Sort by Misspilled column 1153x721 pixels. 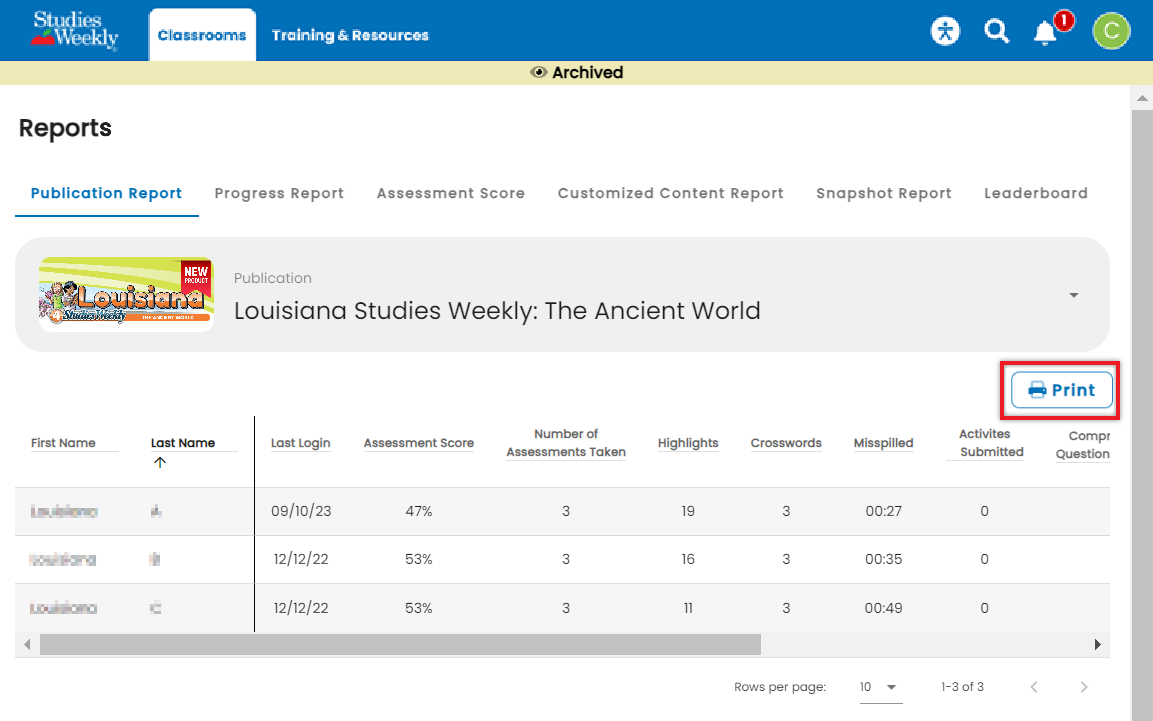883,443
